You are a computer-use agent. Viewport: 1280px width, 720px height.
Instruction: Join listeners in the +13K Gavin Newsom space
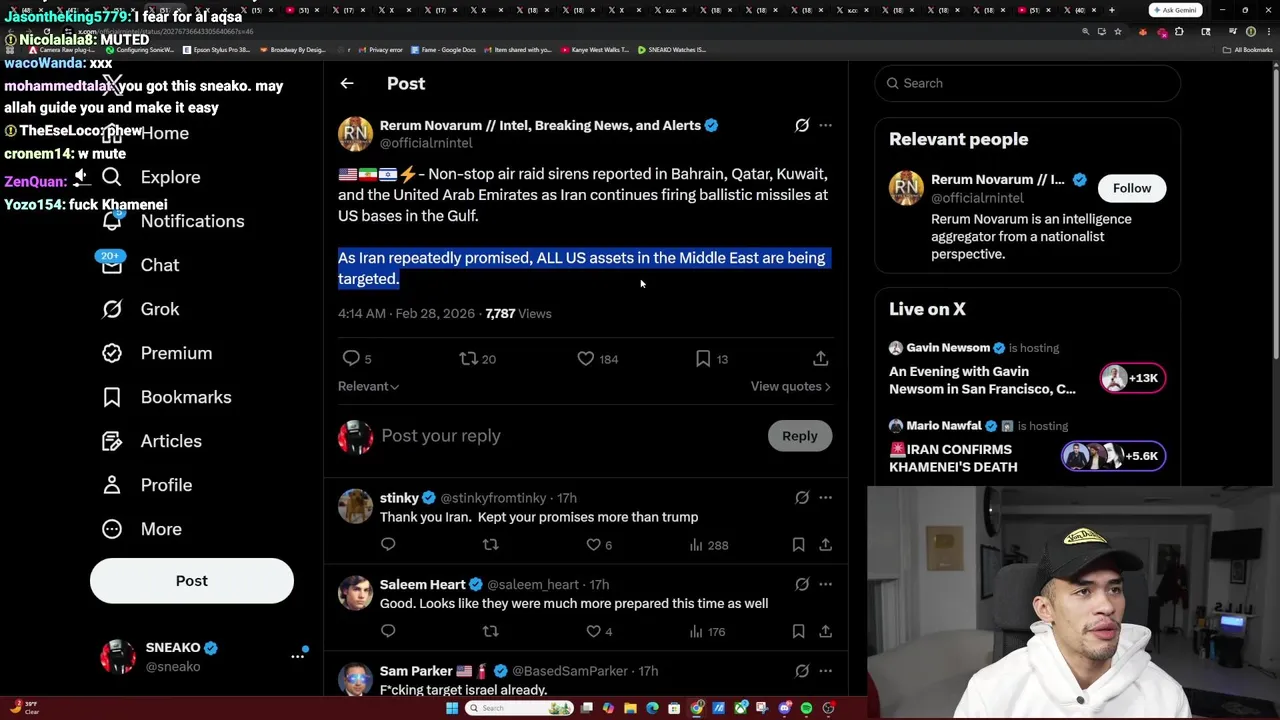(x=1132, y=378)
